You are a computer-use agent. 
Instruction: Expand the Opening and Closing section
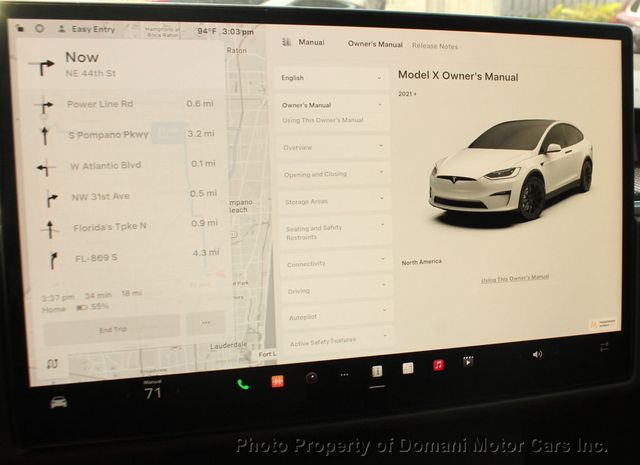tap(333, 174)
